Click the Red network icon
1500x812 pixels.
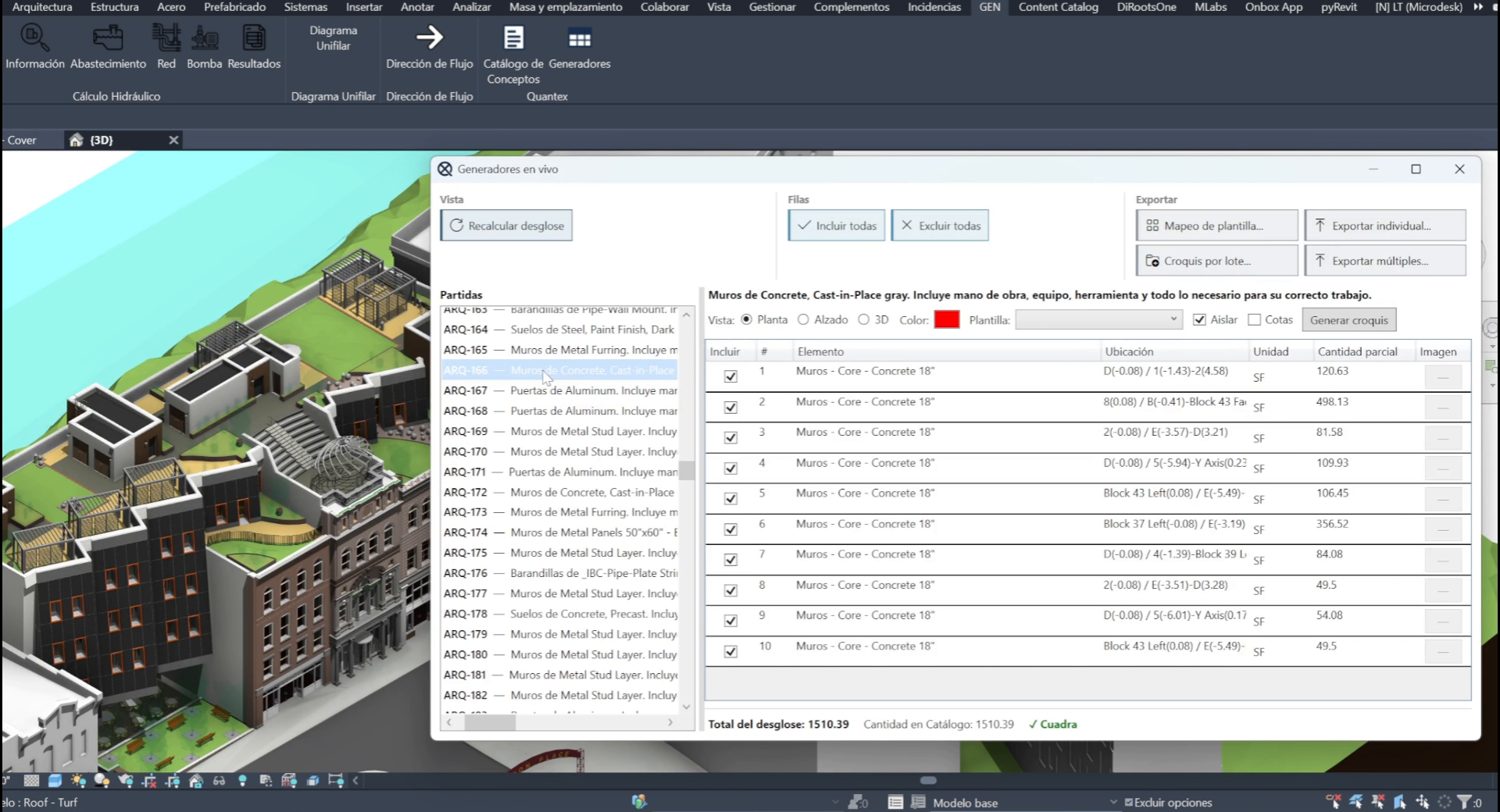166,37
